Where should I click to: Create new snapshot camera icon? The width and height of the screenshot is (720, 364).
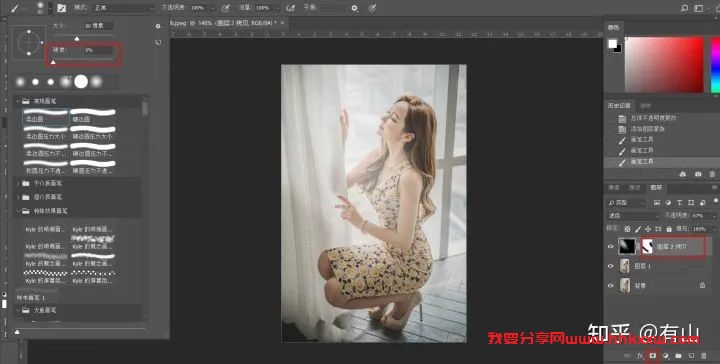coord(698,174)
